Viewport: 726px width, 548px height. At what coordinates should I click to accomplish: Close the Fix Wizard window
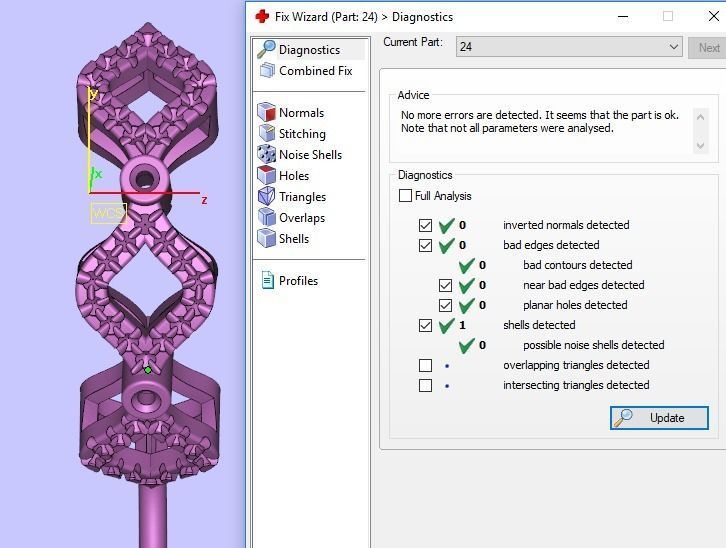[x=713, y=17]
